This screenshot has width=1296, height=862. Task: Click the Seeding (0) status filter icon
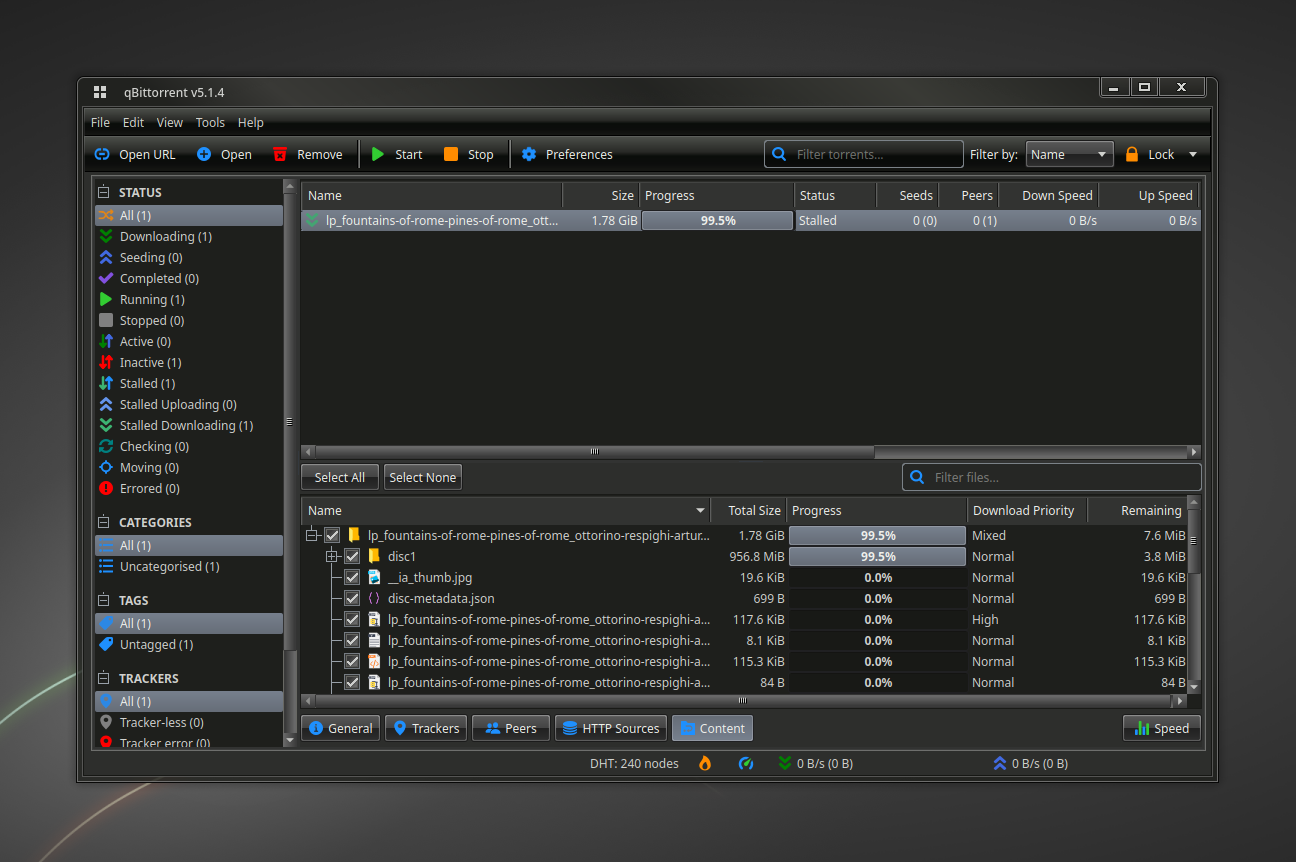[x=106, y=258]
